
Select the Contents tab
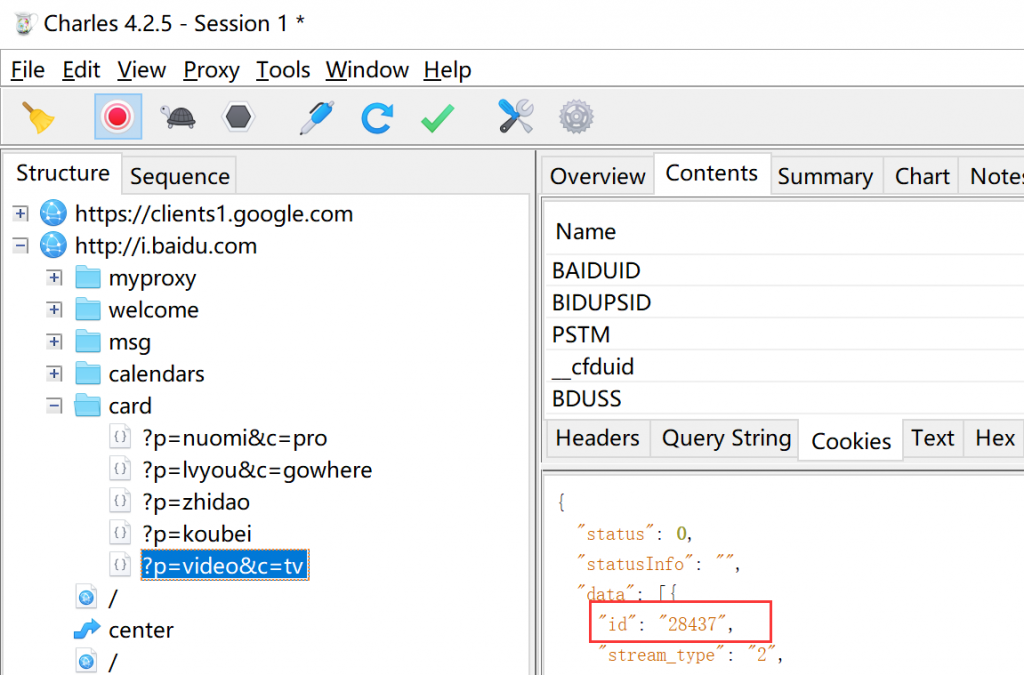(712, 173)
